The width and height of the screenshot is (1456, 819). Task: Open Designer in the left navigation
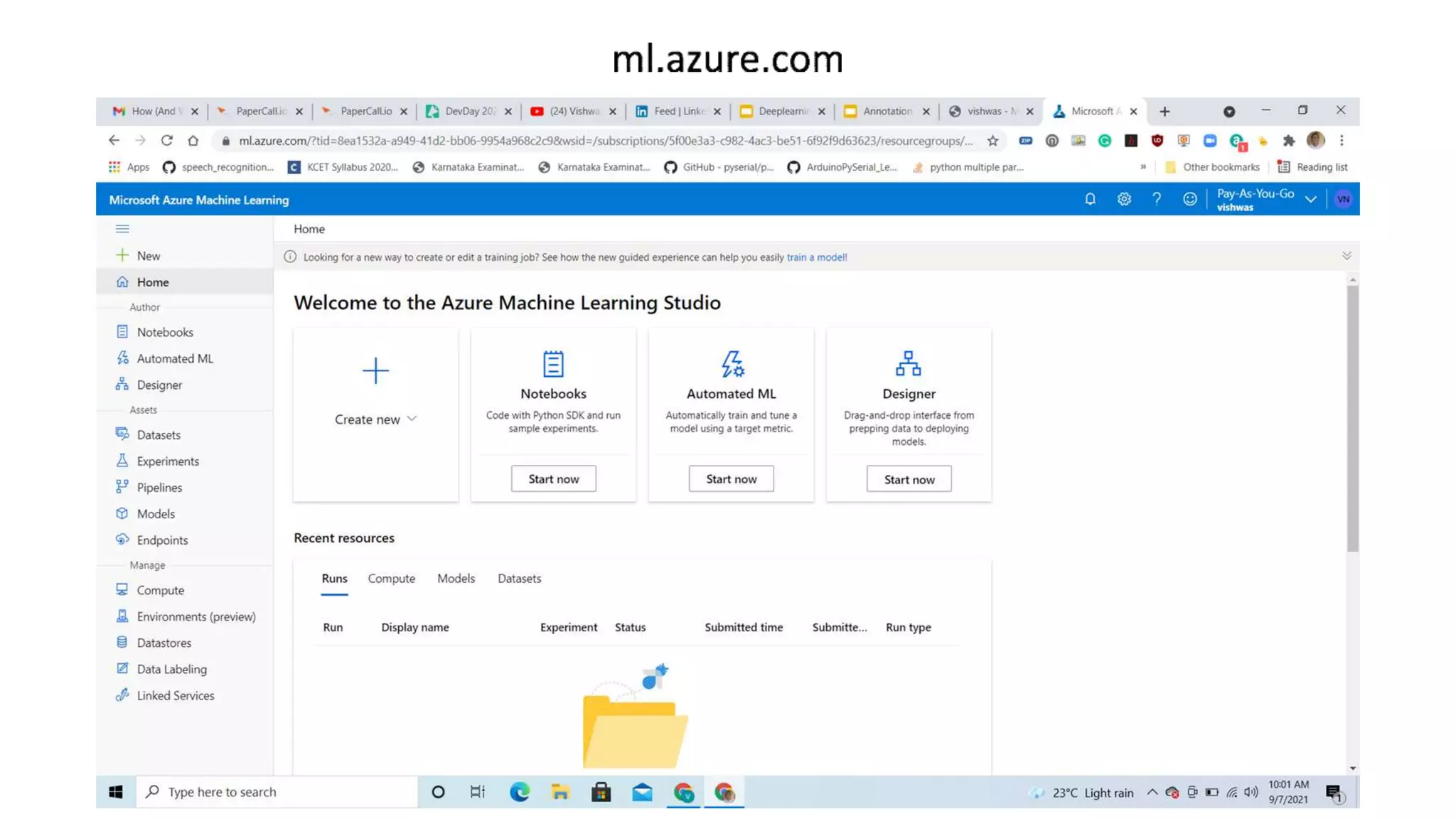(159, 385)
